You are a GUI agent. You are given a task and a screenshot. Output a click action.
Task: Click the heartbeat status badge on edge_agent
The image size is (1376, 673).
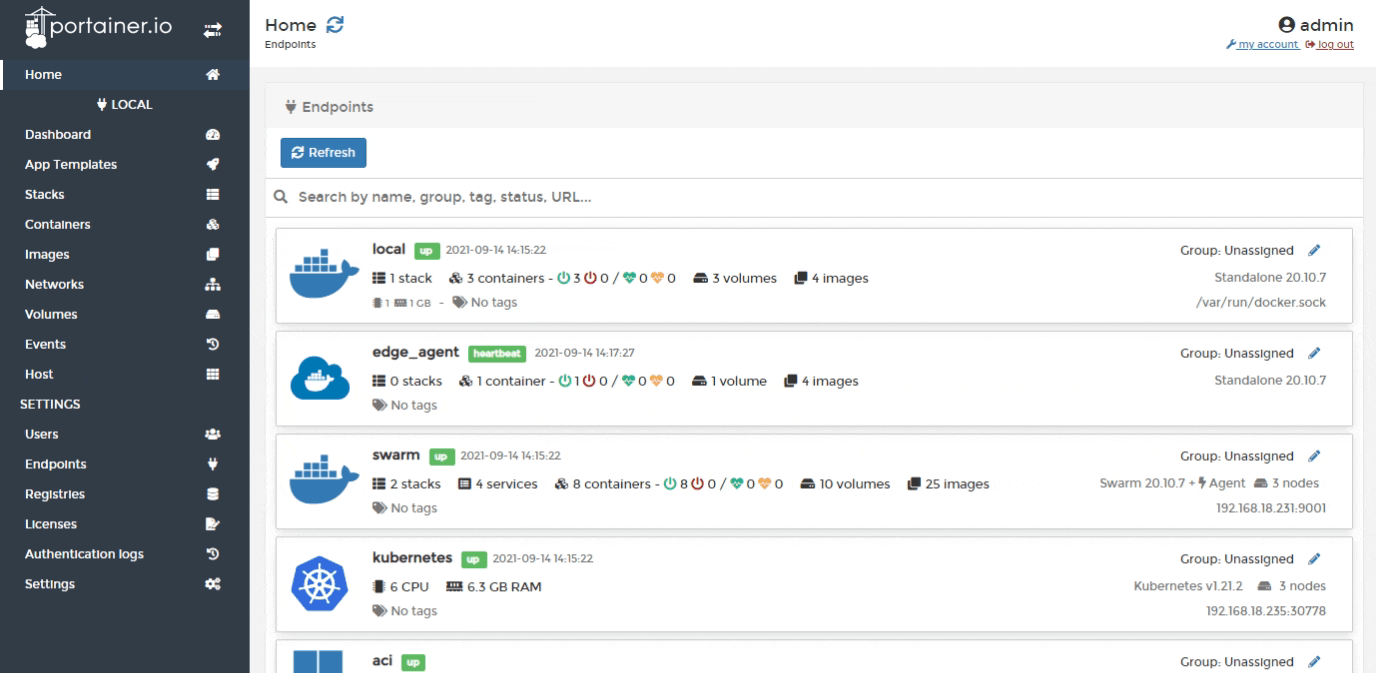(497, 353)
